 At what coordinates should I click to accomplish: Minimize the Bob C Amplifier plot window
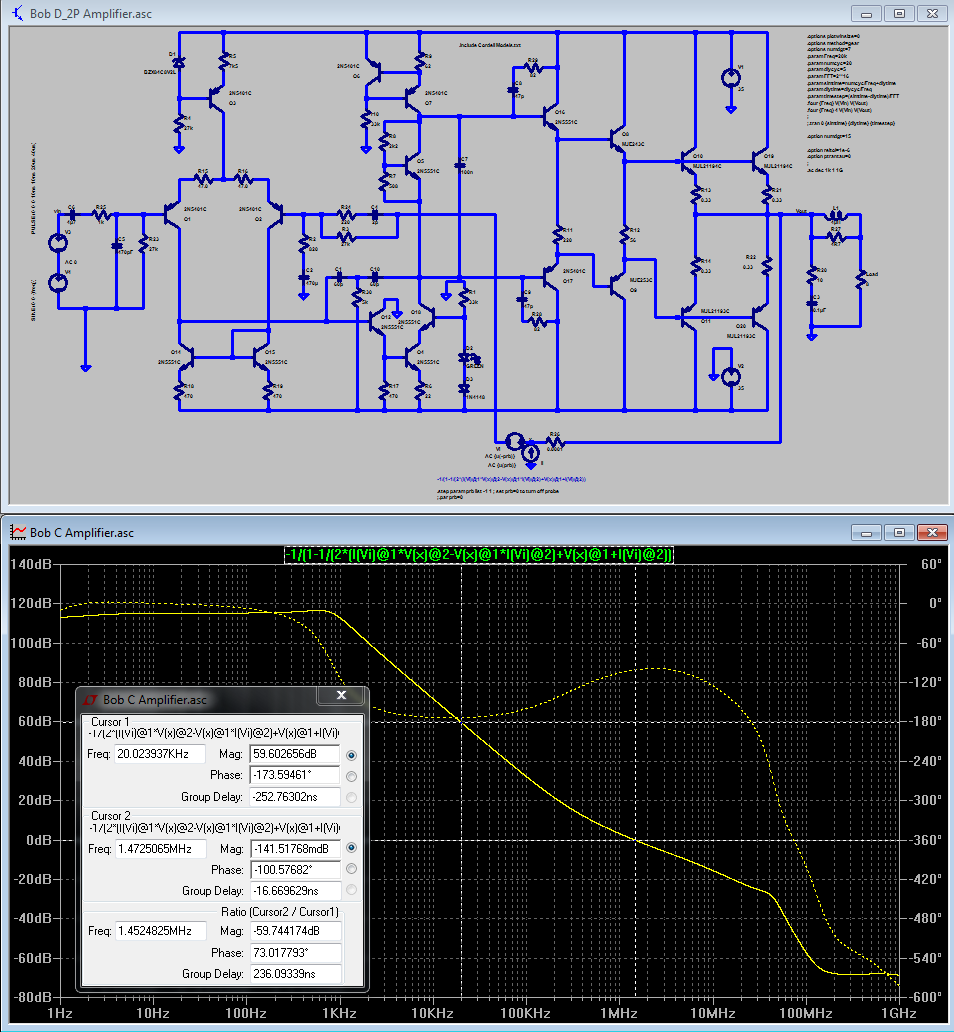866,532
